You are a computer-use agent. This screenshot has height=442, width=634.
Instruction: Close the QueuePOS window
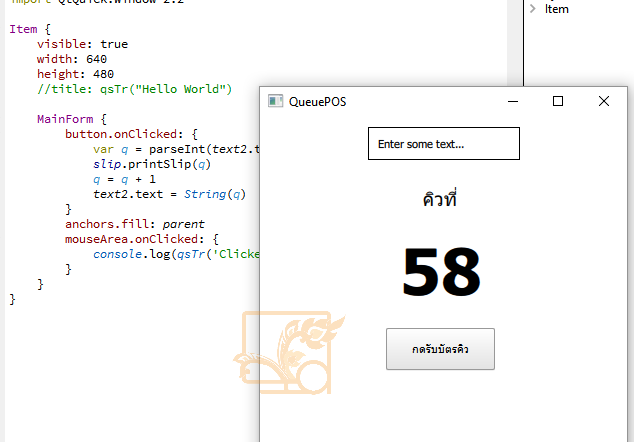pos(603,101)
